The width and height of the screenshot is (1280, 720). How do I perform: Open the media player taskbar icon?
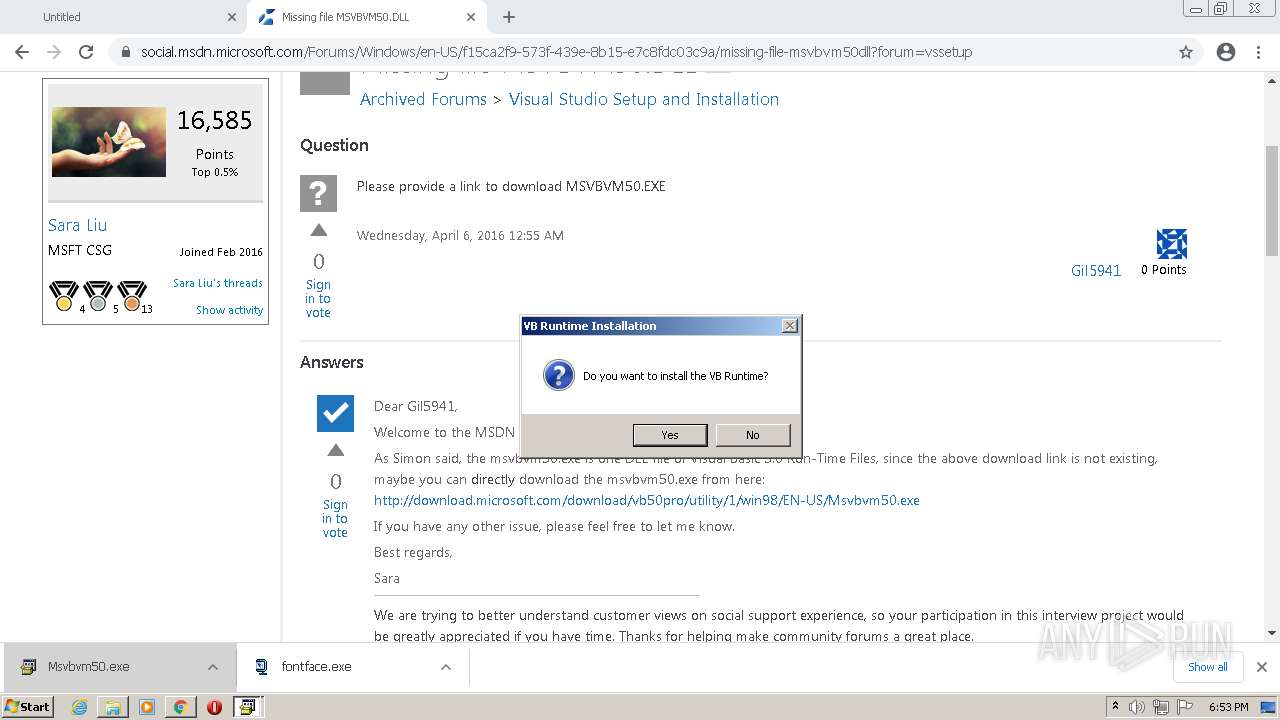147,707
